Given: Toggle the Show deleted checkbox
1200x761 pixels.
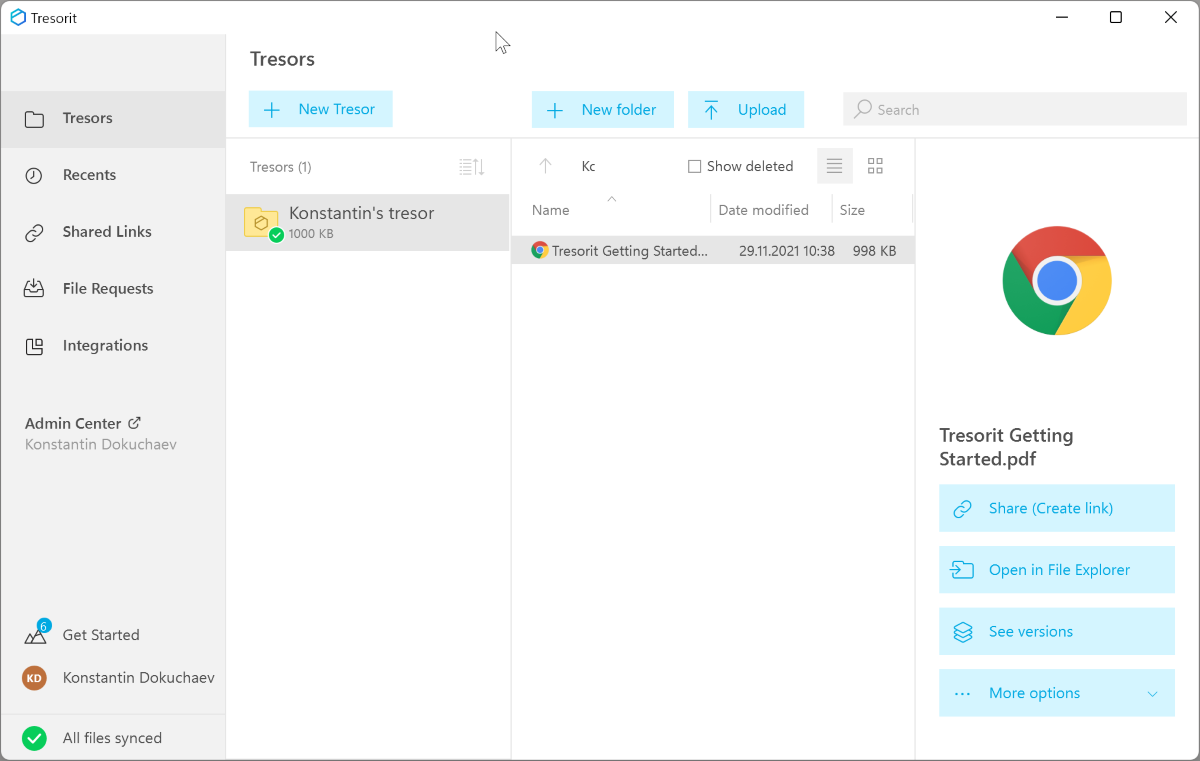Looking at the screenshot, I should [x=694, y=167].
